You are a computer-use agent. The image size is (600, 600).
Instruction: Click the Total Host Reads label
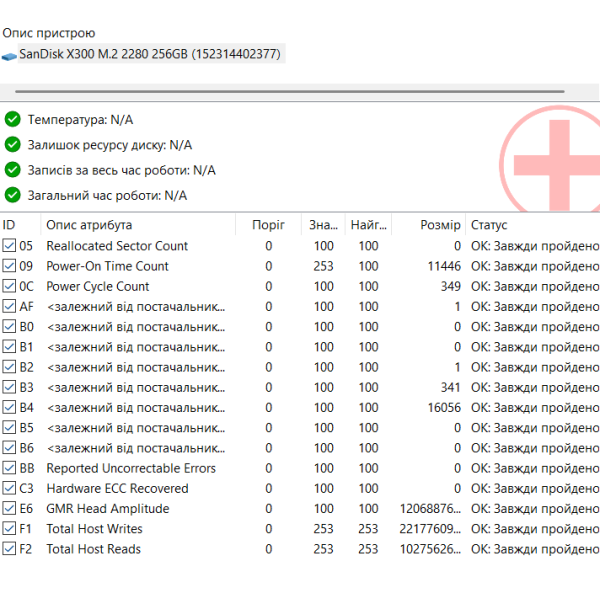point(93,549)
